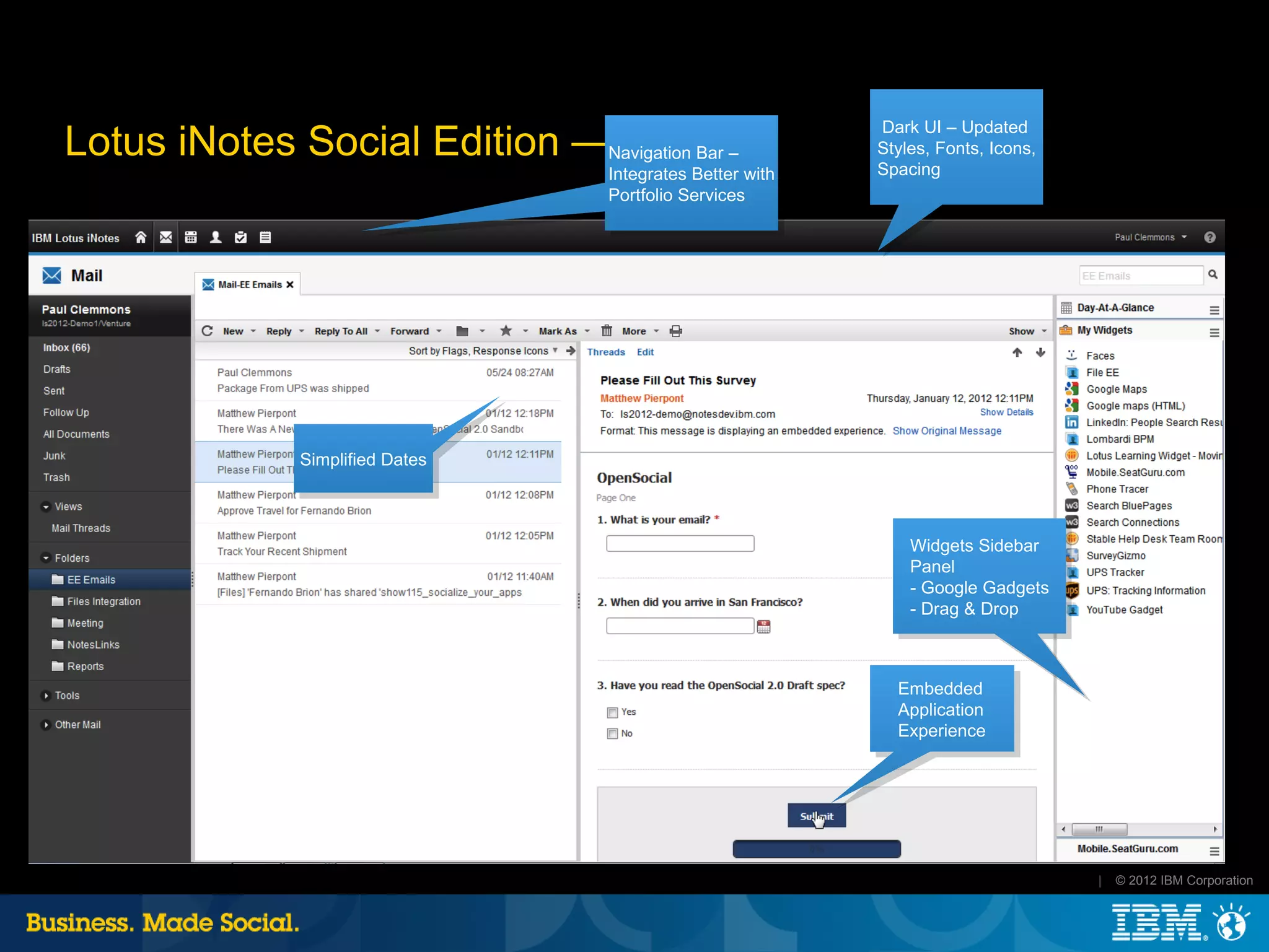The width and height of the screenshot is (1269, 952).
Task: Open Calendar icon in navigation bar
Action: (191, 237)
